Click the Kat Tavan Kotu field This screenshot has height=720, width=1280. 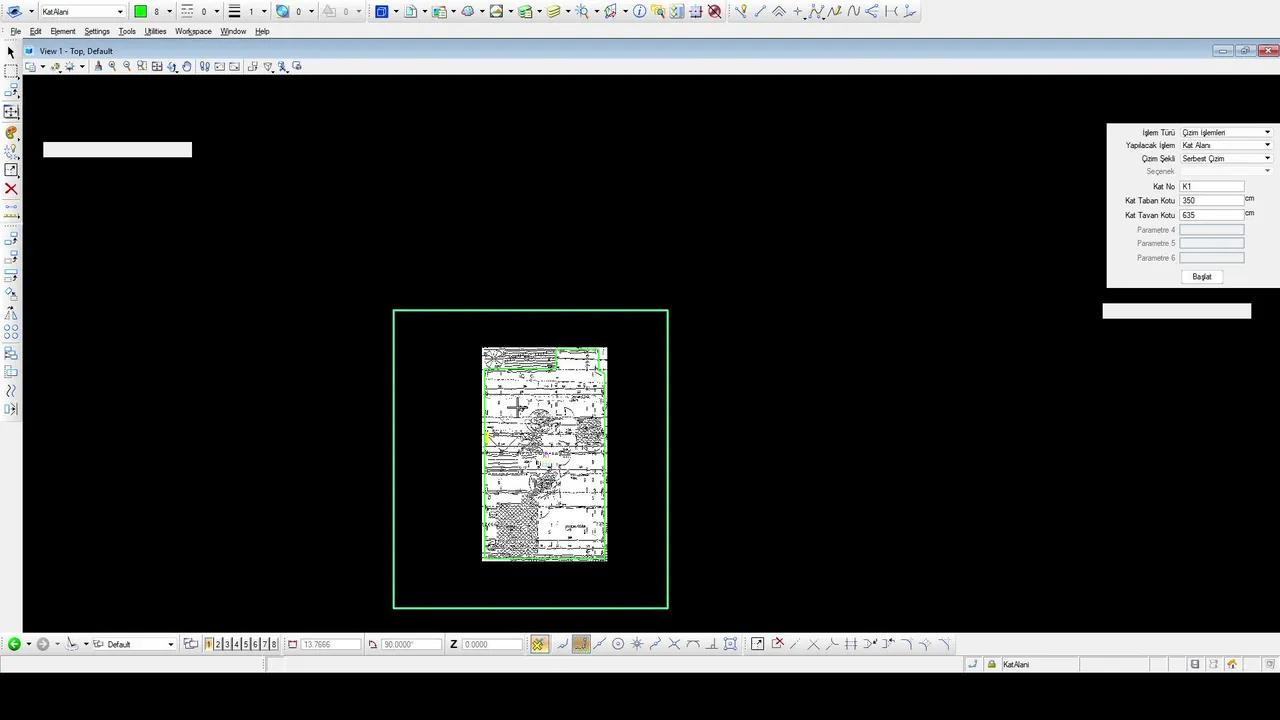click(x=1212, y=215)
